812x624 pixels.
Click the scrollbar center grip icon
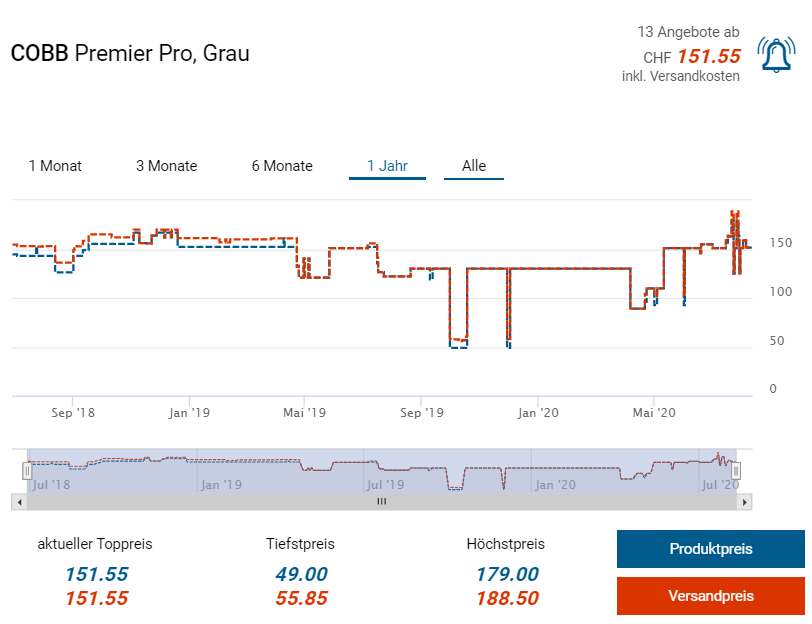(x=380, y=502)
